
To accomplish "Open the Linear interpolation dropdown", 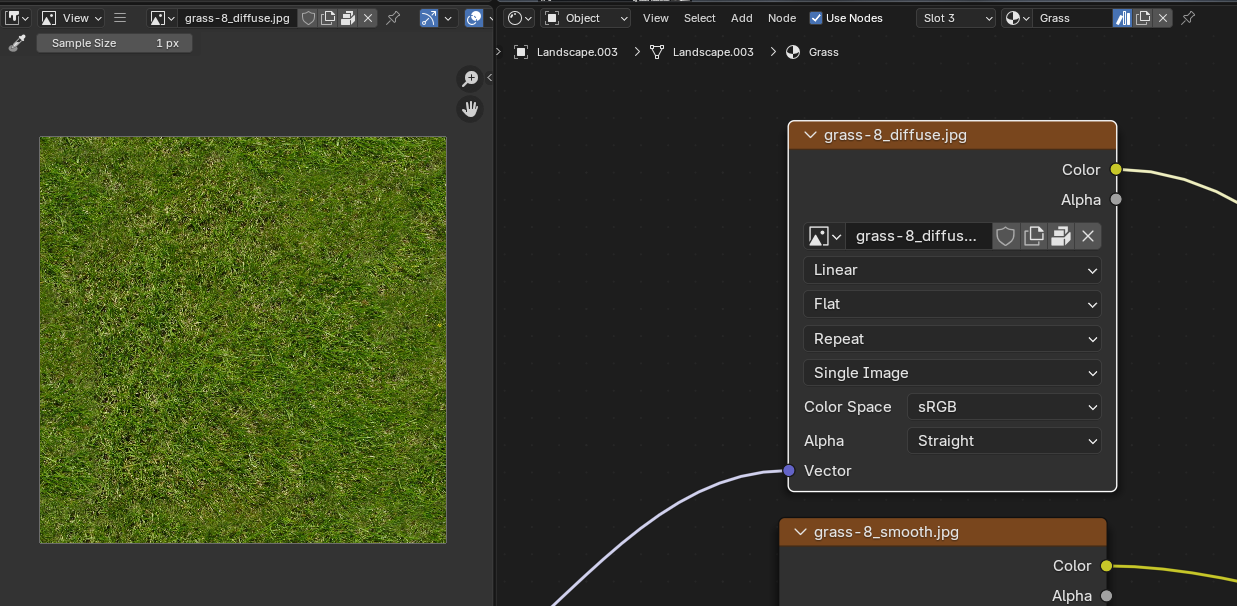I will 951,270.
